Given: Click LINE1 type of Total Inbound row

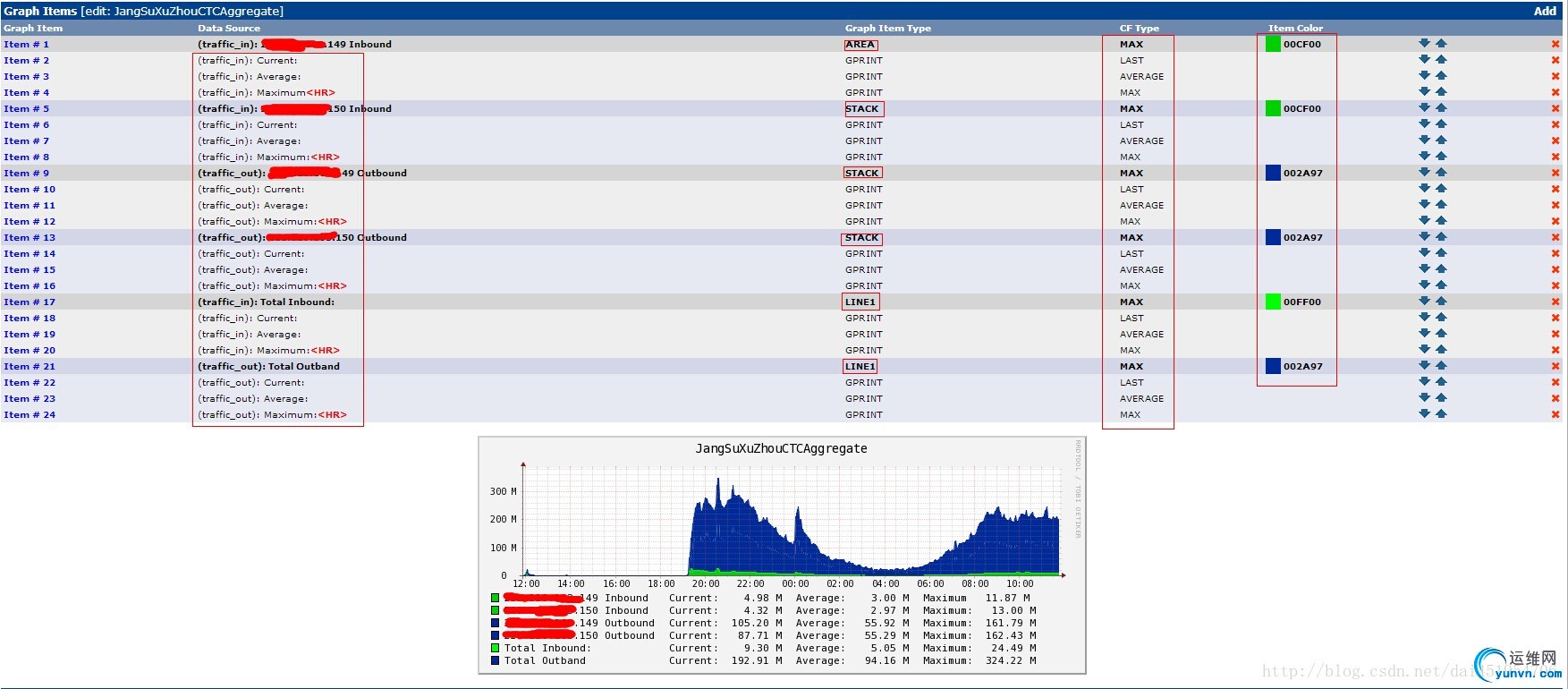Looking at the screenshot, I should (860, 302).
